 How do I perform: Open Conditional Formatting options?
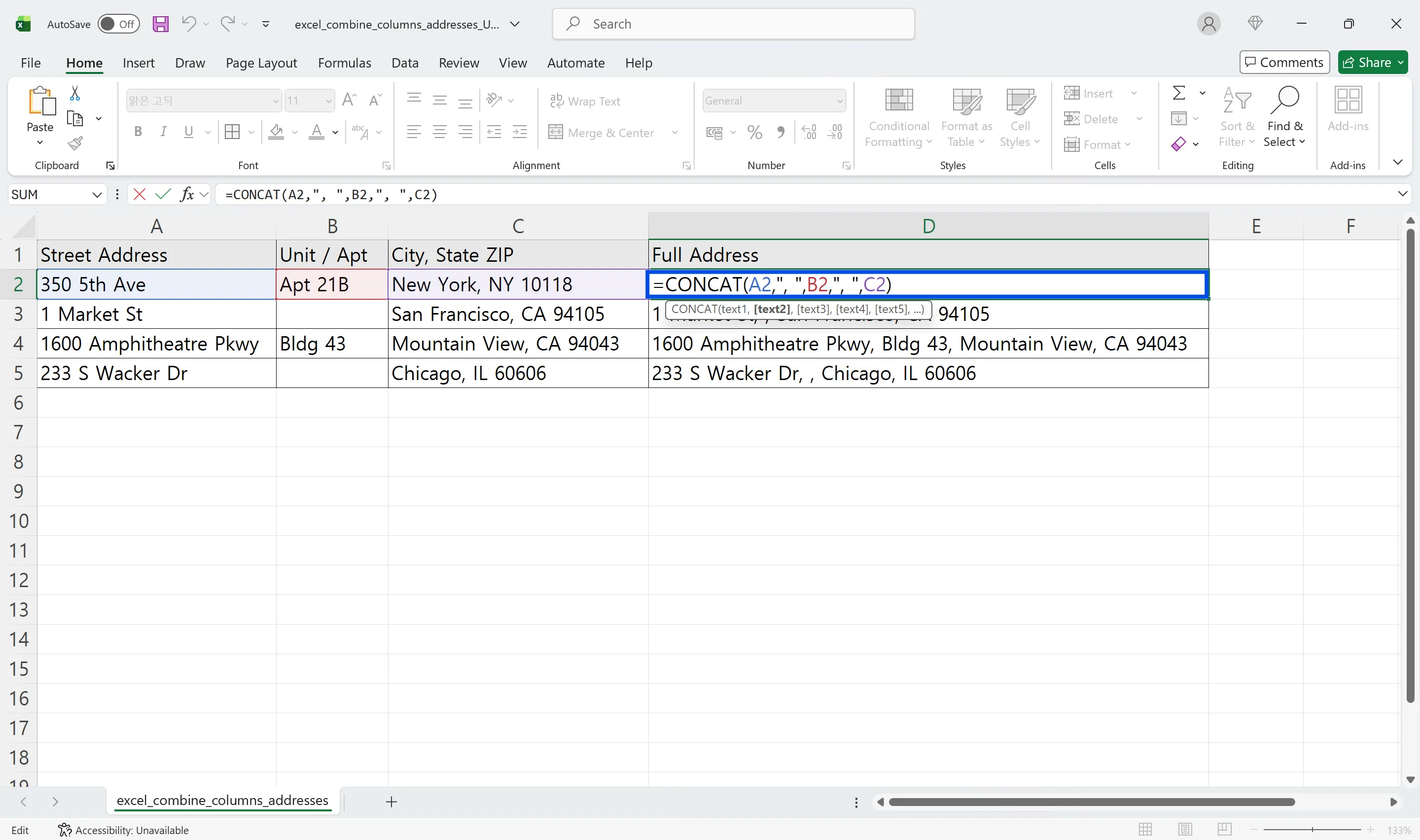(899, 116)
